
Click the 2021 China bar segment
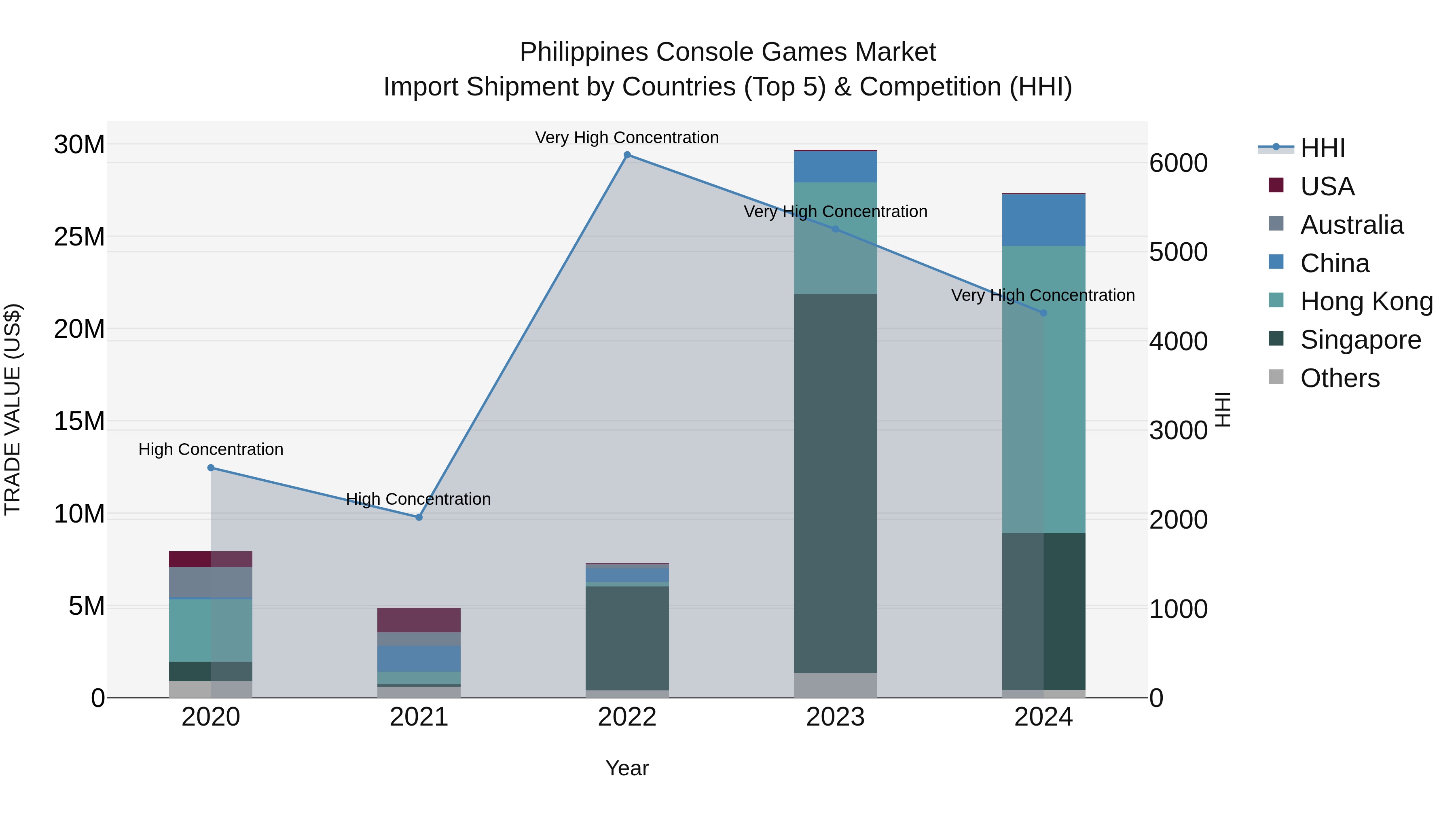click(x=419, y=659)
